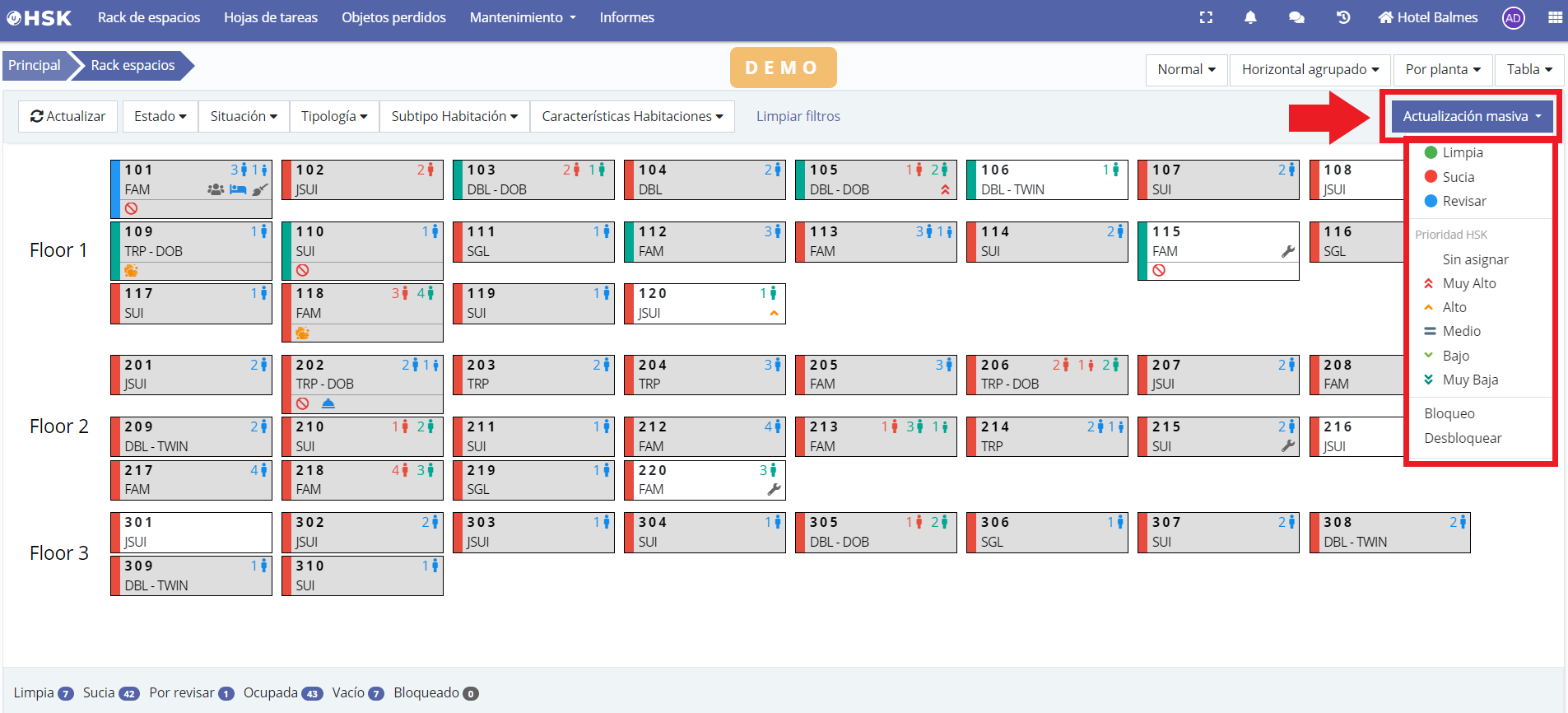This screenshot has width=1568, height=713.
Task: Open the chat messages icon
Action: (x=1296, y=17)
